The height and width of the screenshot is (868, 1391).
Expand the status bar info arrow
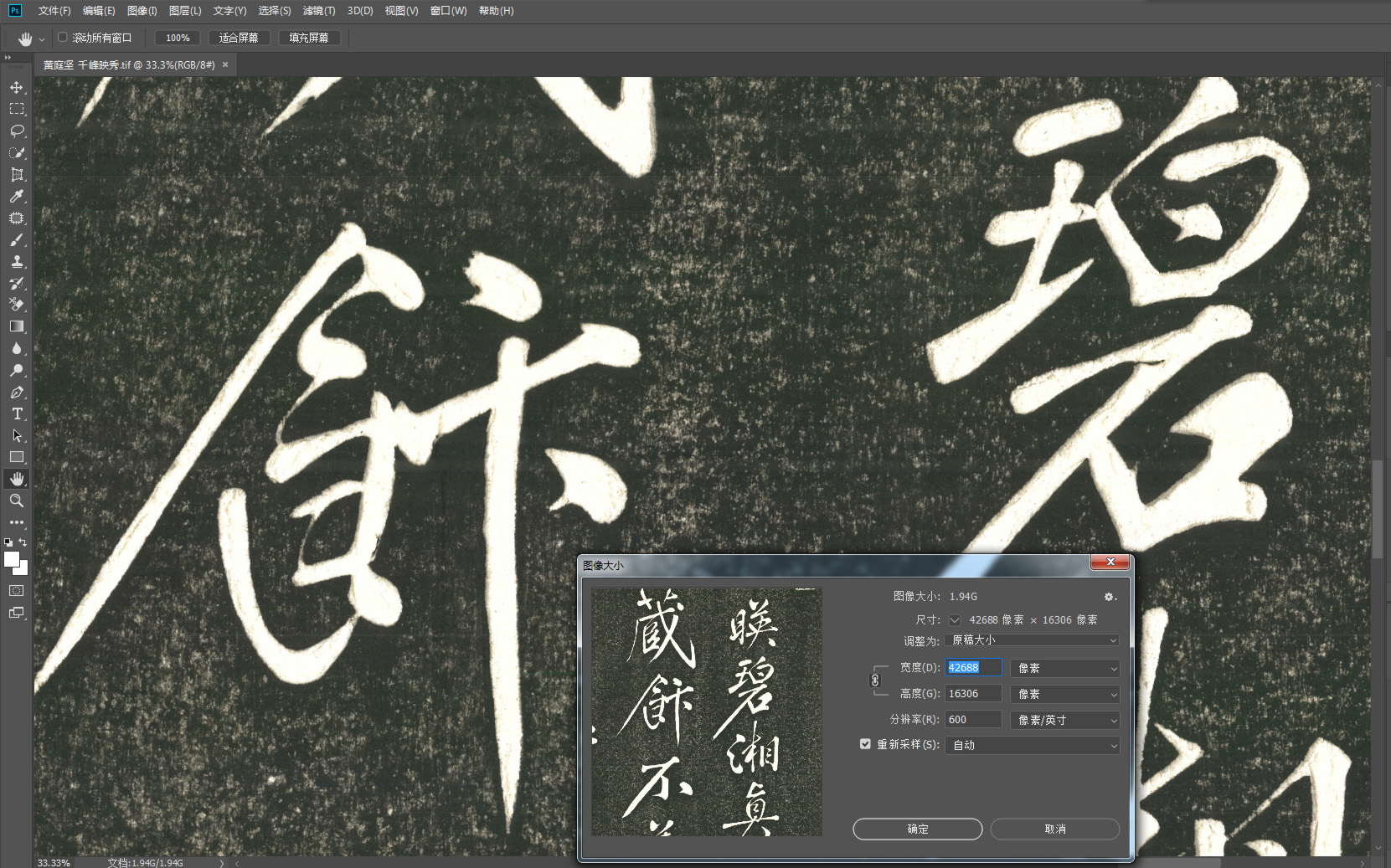pyautogui.click(x=222, y=862)
